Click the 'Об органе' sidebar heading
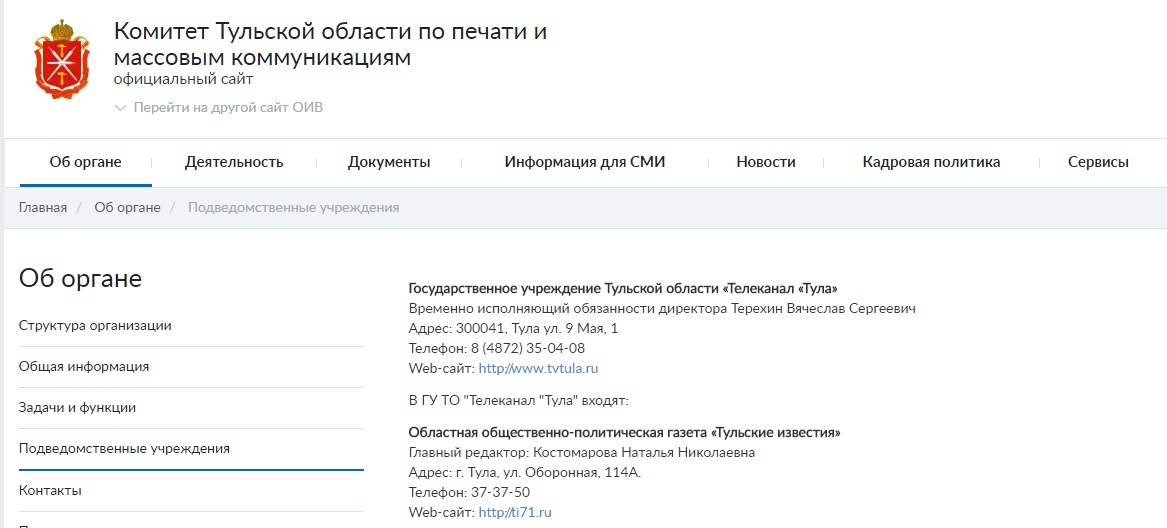Screen dimensions: 1167x528 click(x=80, y=278)
